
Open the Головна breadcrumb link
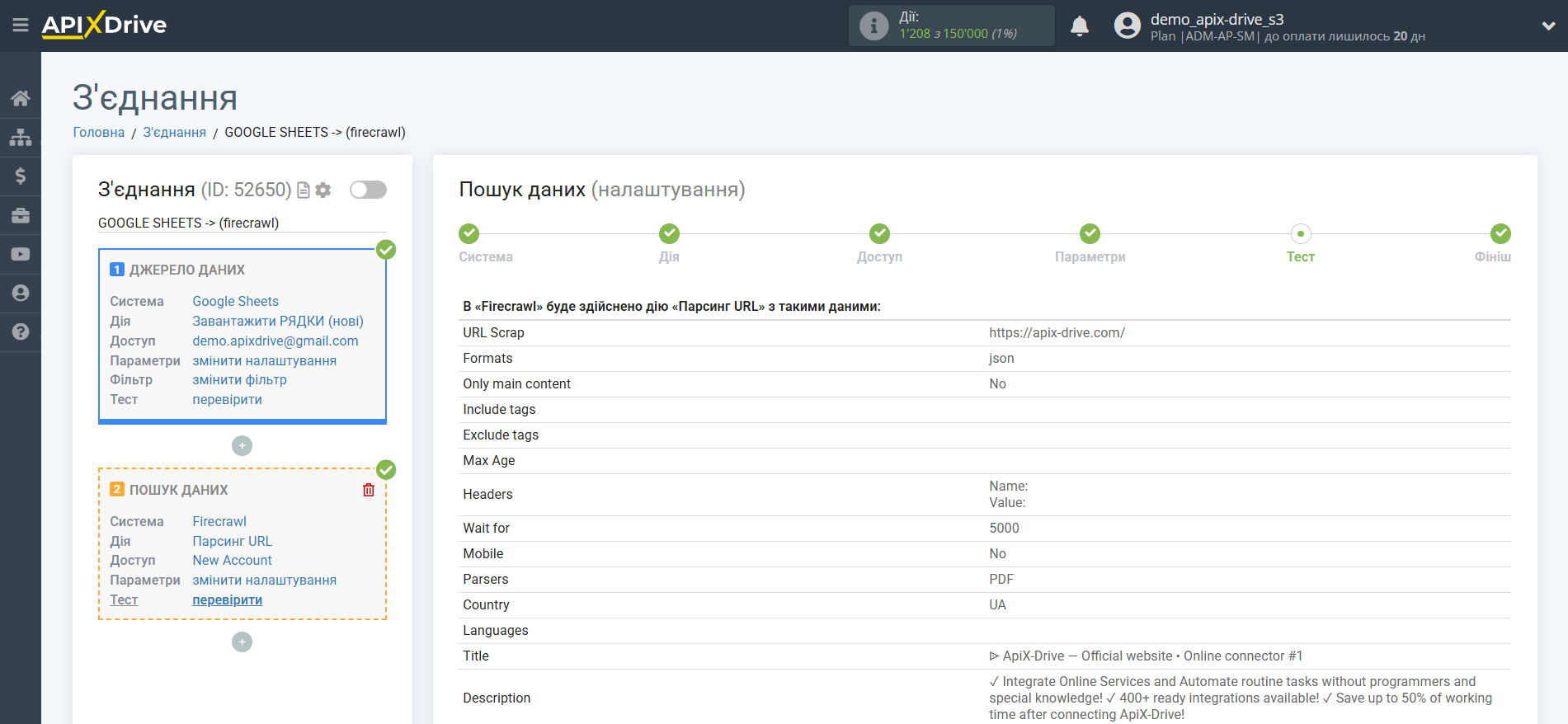(99, 133)
